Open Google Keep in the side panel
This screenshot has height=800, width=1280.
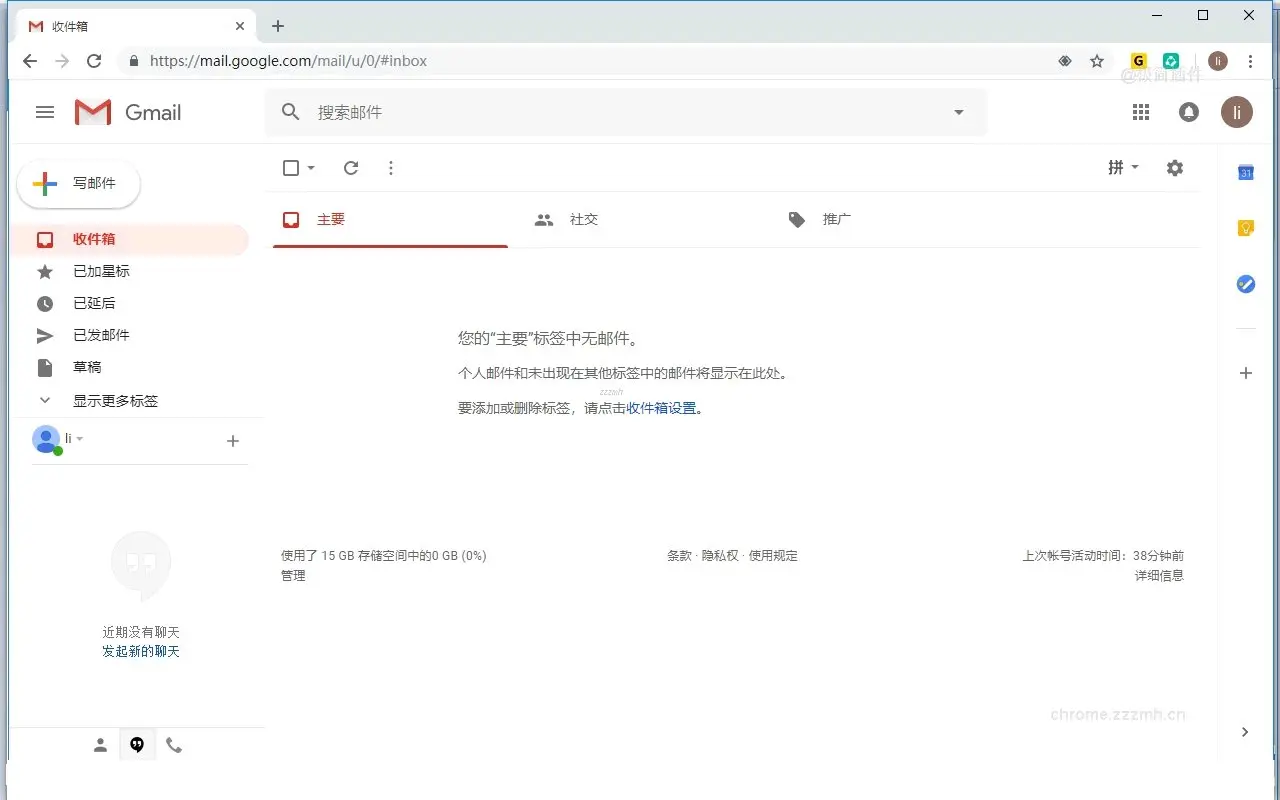(x=1245, y=228)
